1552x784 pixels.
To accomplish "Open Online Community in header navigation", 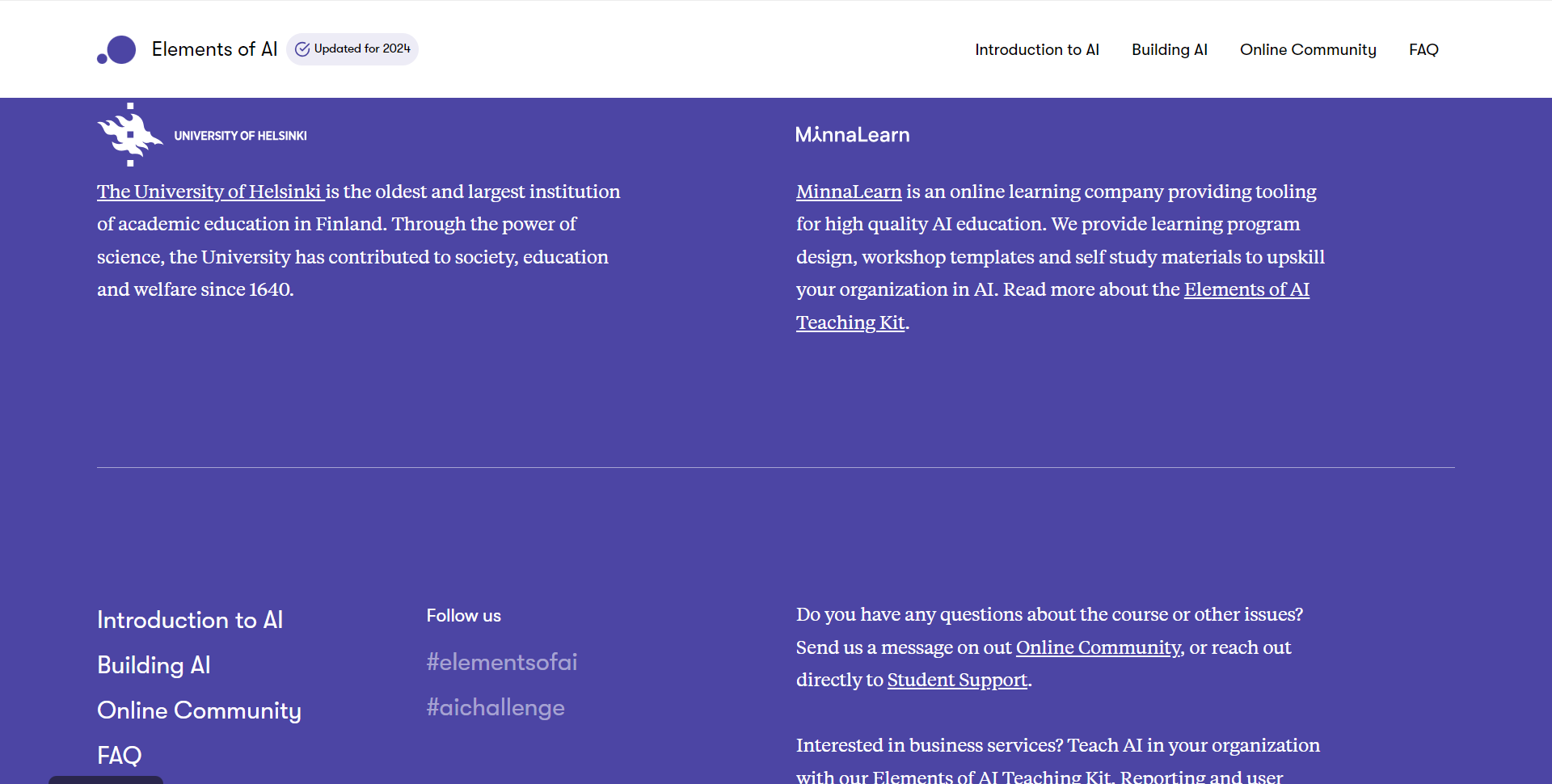I will (x=1308, y=49).
